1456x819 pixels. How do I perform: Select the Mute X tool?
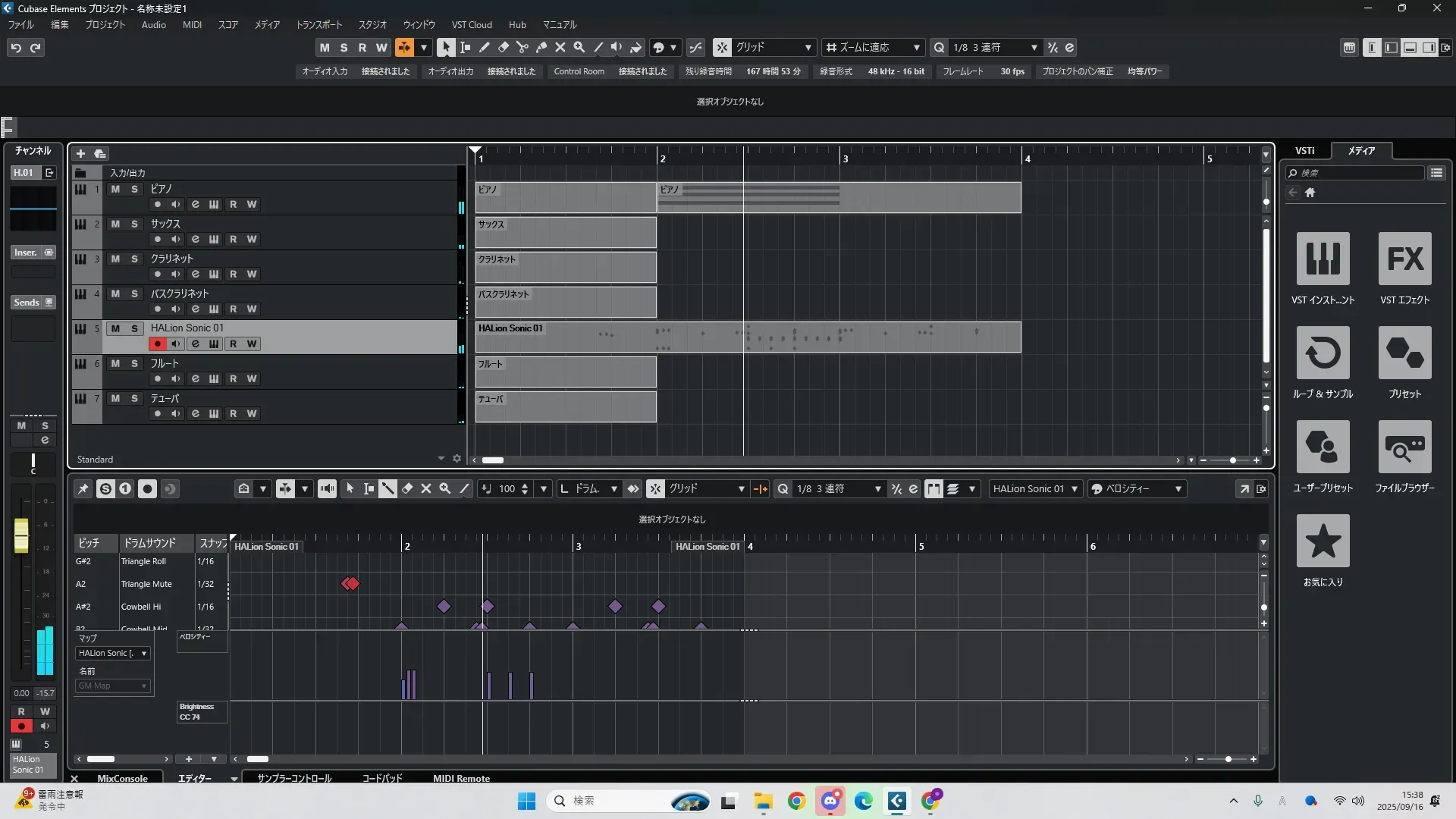tap(560, 47)
